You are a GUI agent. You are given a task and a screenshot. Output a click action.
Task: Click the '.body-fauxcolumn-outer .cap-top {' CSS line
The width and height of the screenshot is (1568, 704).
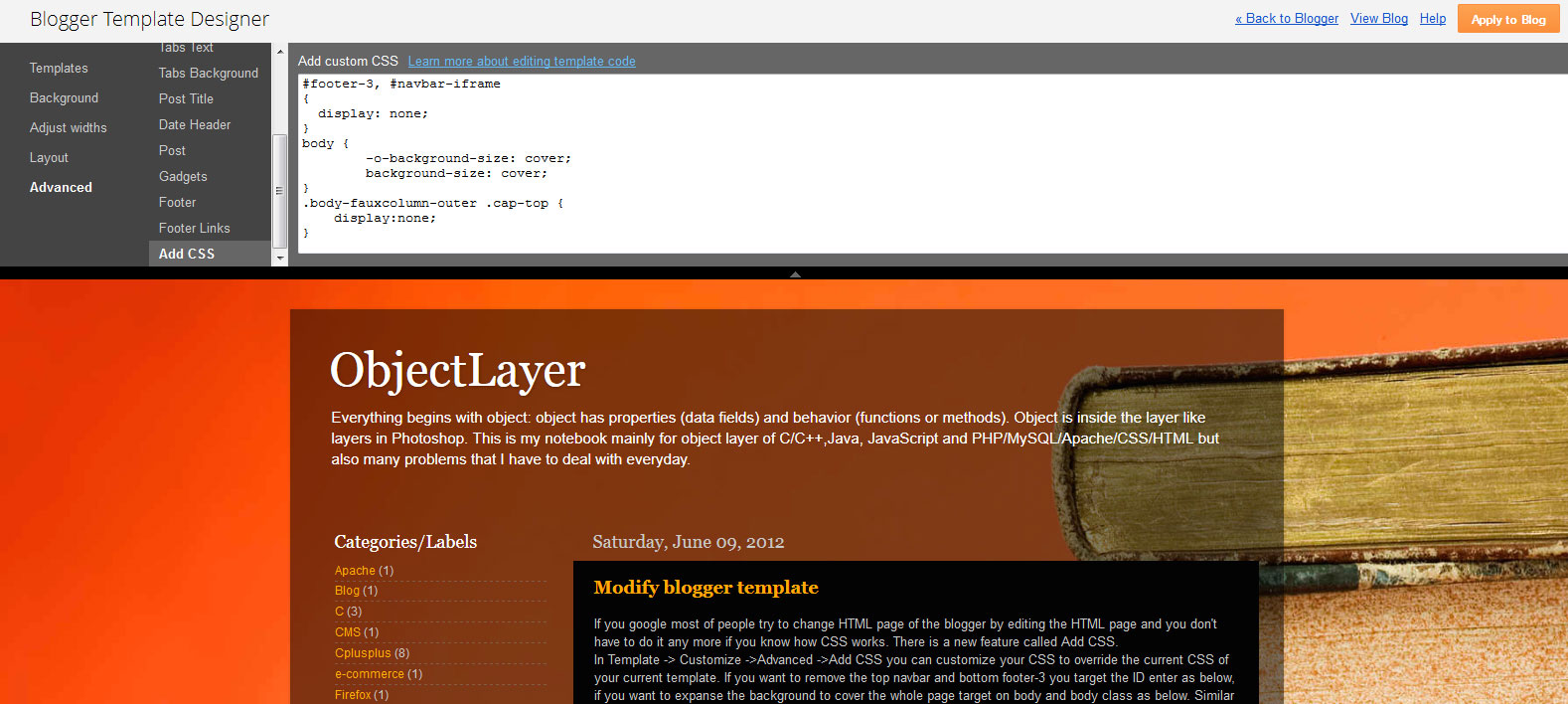tap(433, 203)
